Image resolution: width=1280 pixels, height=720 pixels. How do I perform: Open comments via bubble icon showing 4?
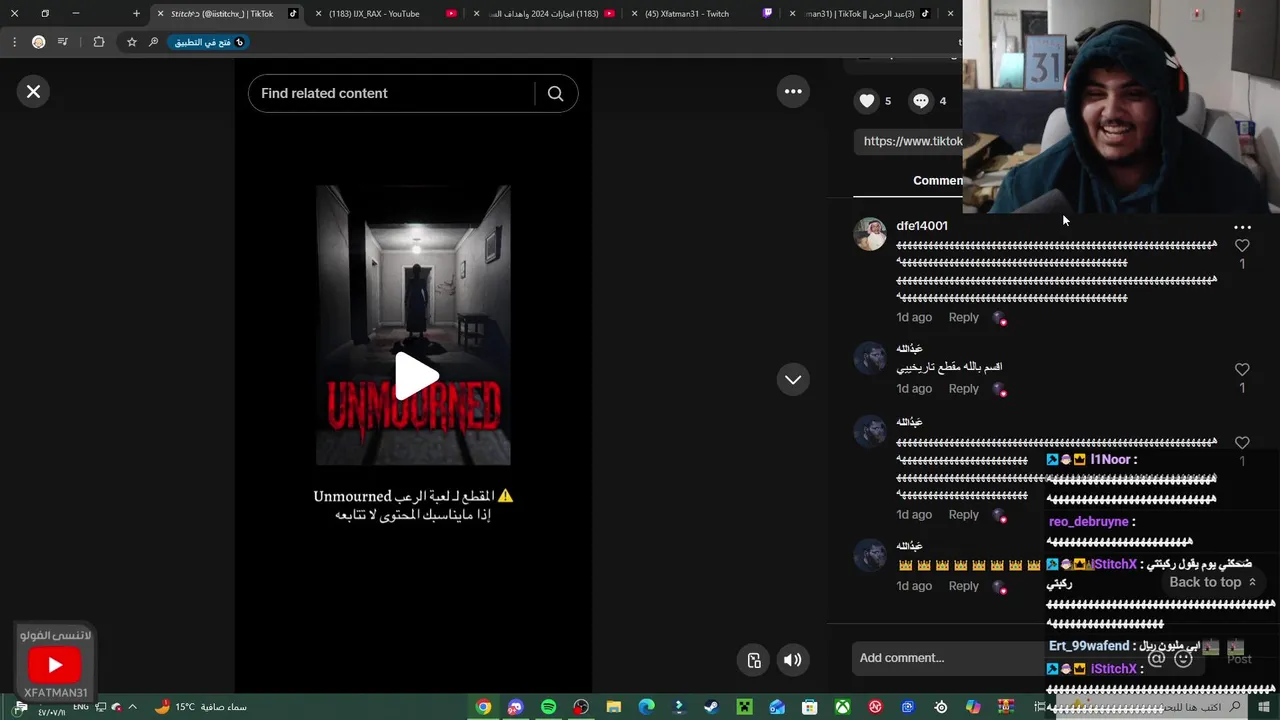pyautogui.click(x=921, y=100)
